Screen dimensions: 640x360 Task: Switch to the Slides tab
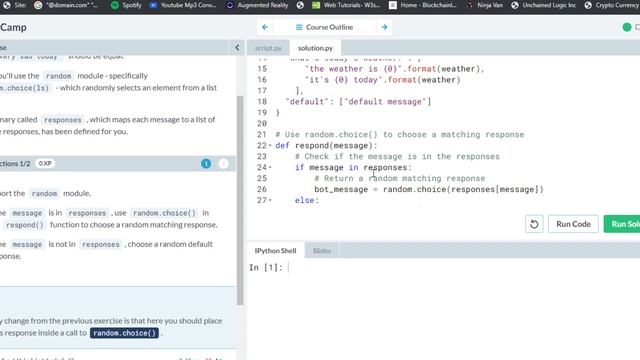[322, 251]
